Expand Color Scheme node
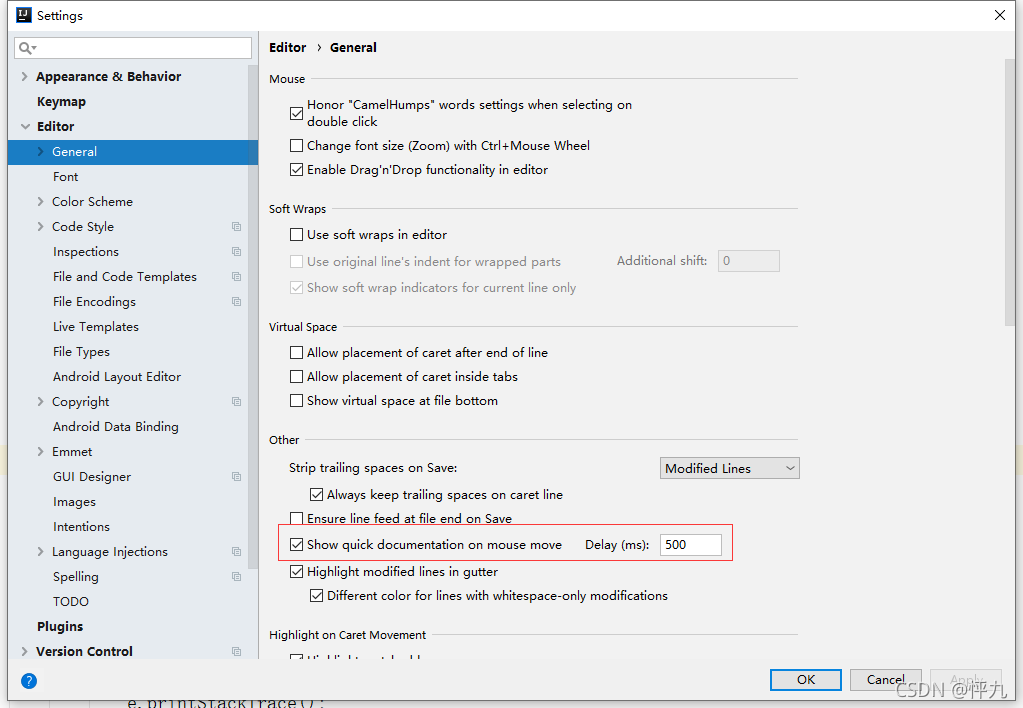 (40, 202)
